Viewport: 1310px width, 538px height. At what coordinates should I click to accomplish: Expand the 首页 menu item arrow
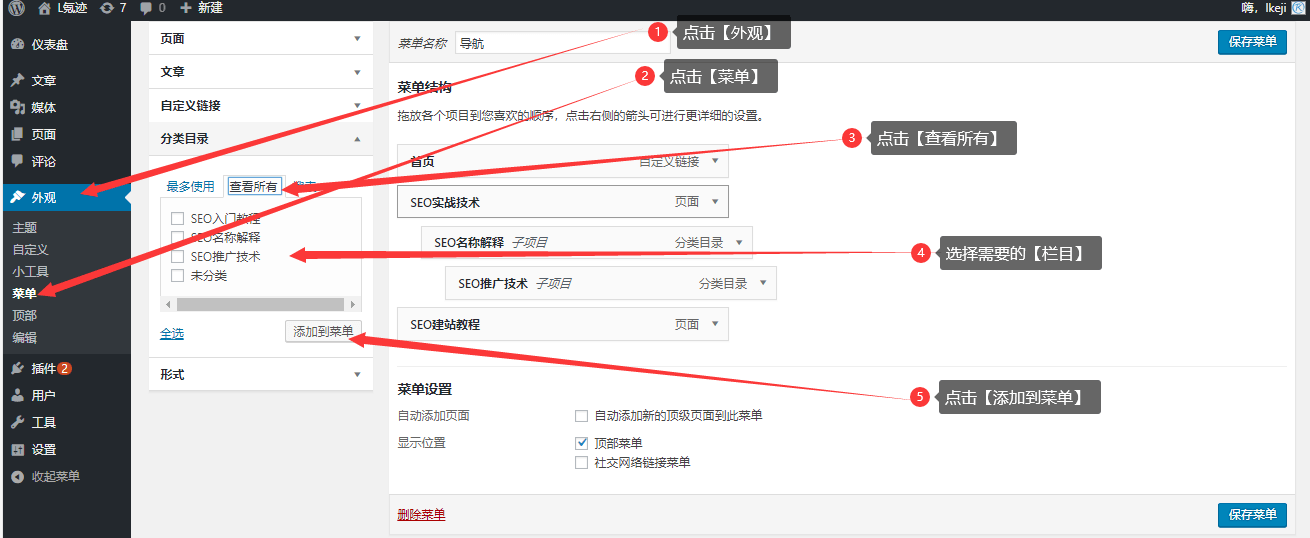(715, 161)
